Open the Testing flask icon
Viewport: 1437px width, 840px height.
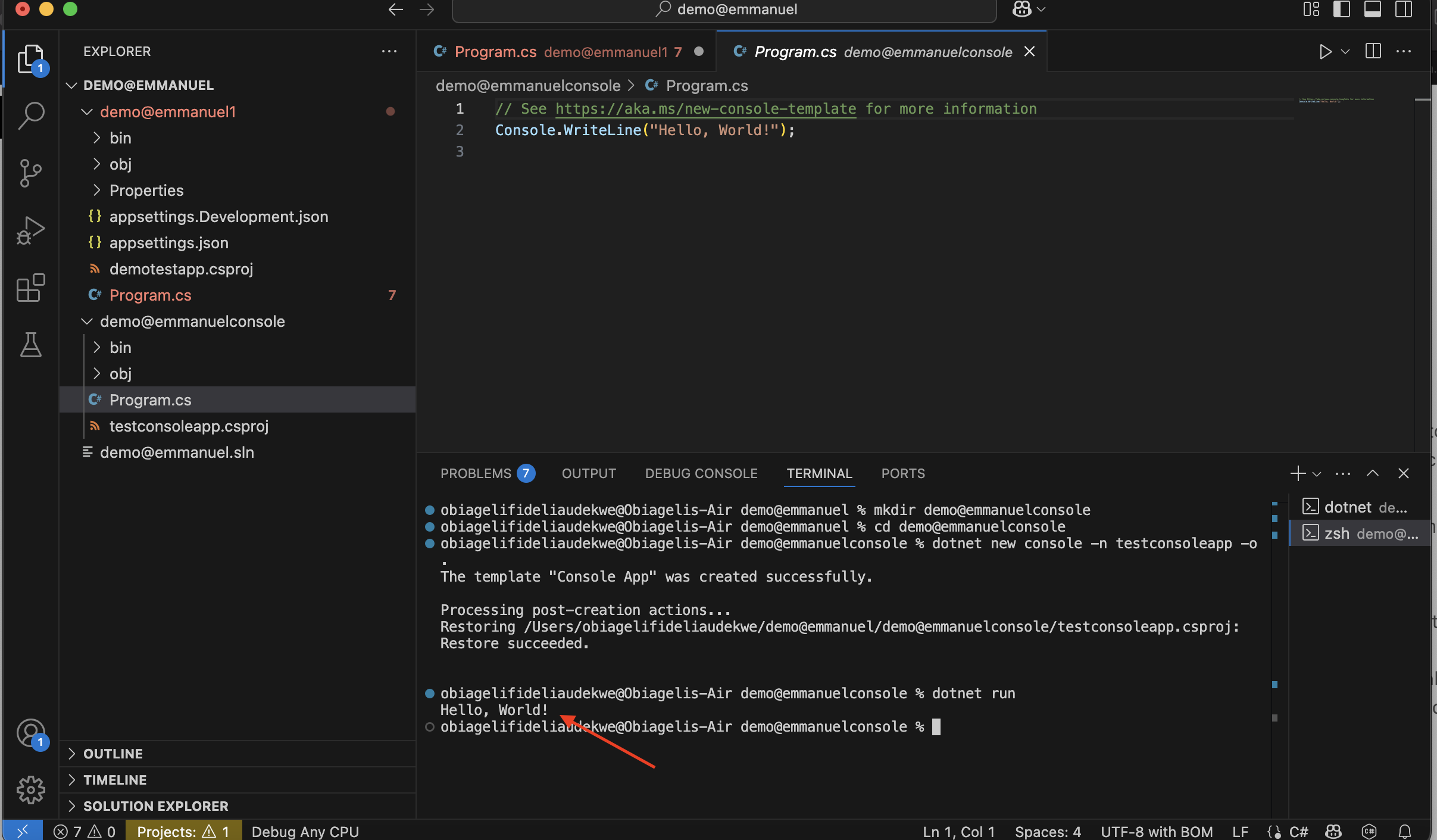coord(31,345)
